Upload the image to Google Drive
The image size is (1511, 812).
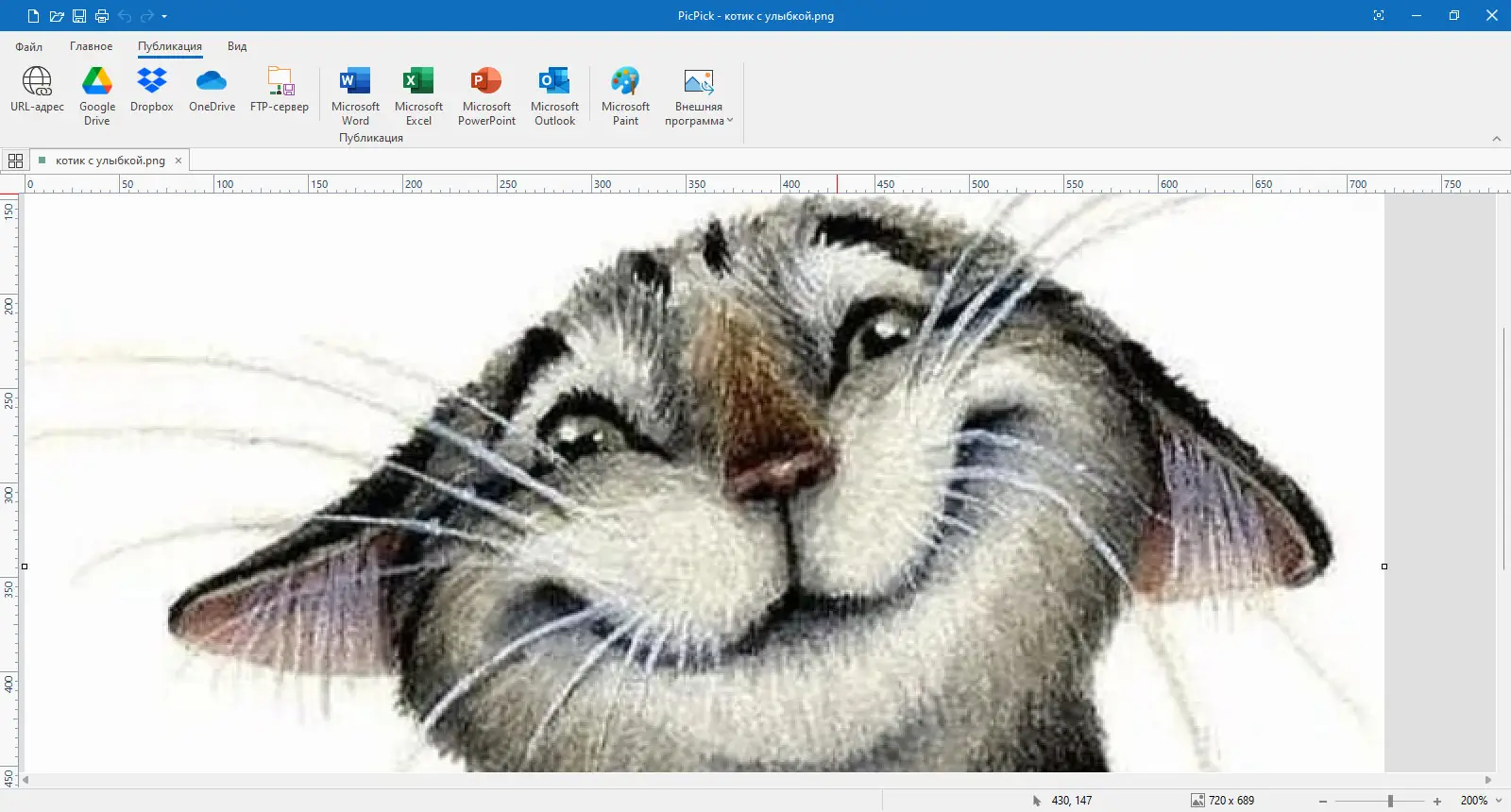click(97, 96)
